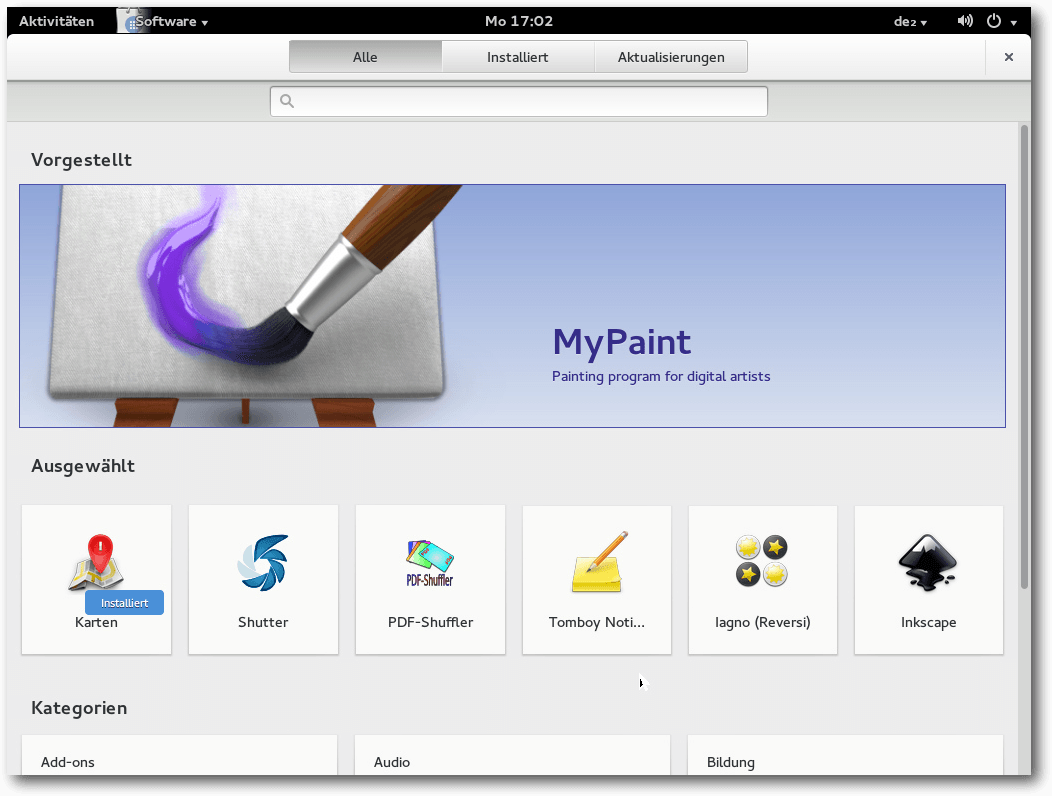Click the 'Tomboy Noti...' label text

point(597,622)
